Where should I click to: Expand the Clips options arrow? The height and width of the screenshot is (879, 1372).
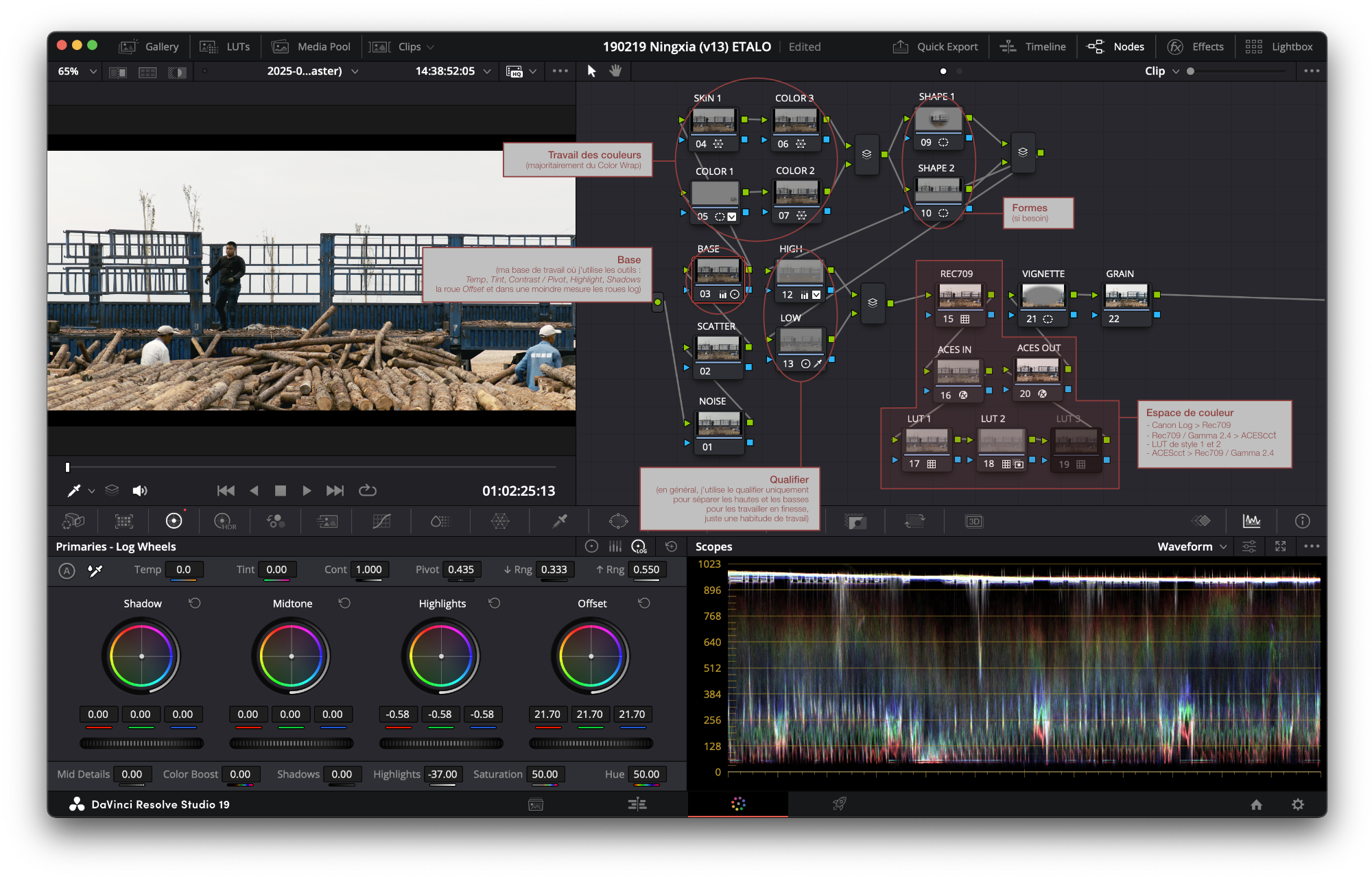(430, 47)
